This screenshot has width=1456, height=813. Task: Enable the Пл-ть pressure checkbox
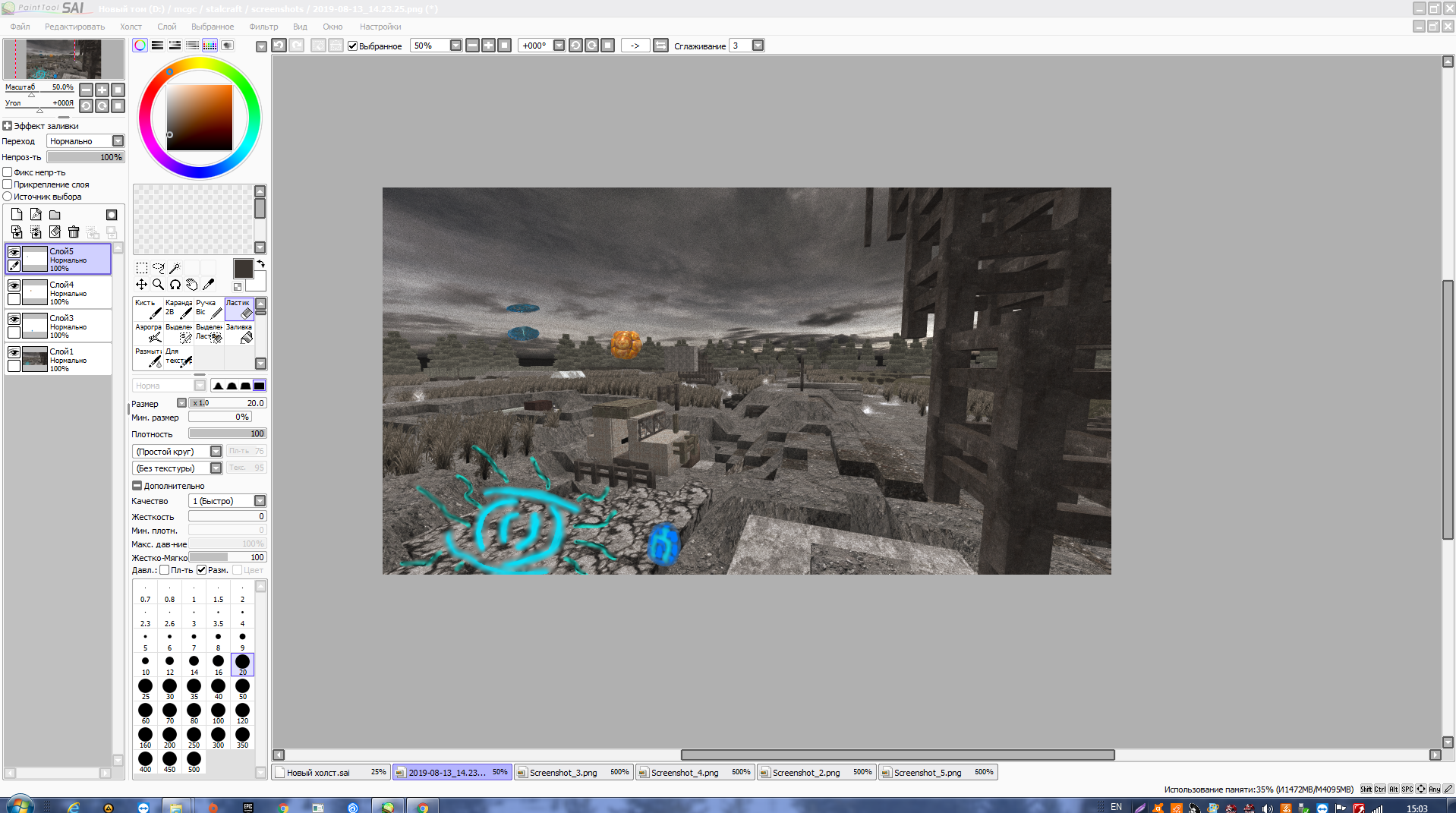click(165, 570)
